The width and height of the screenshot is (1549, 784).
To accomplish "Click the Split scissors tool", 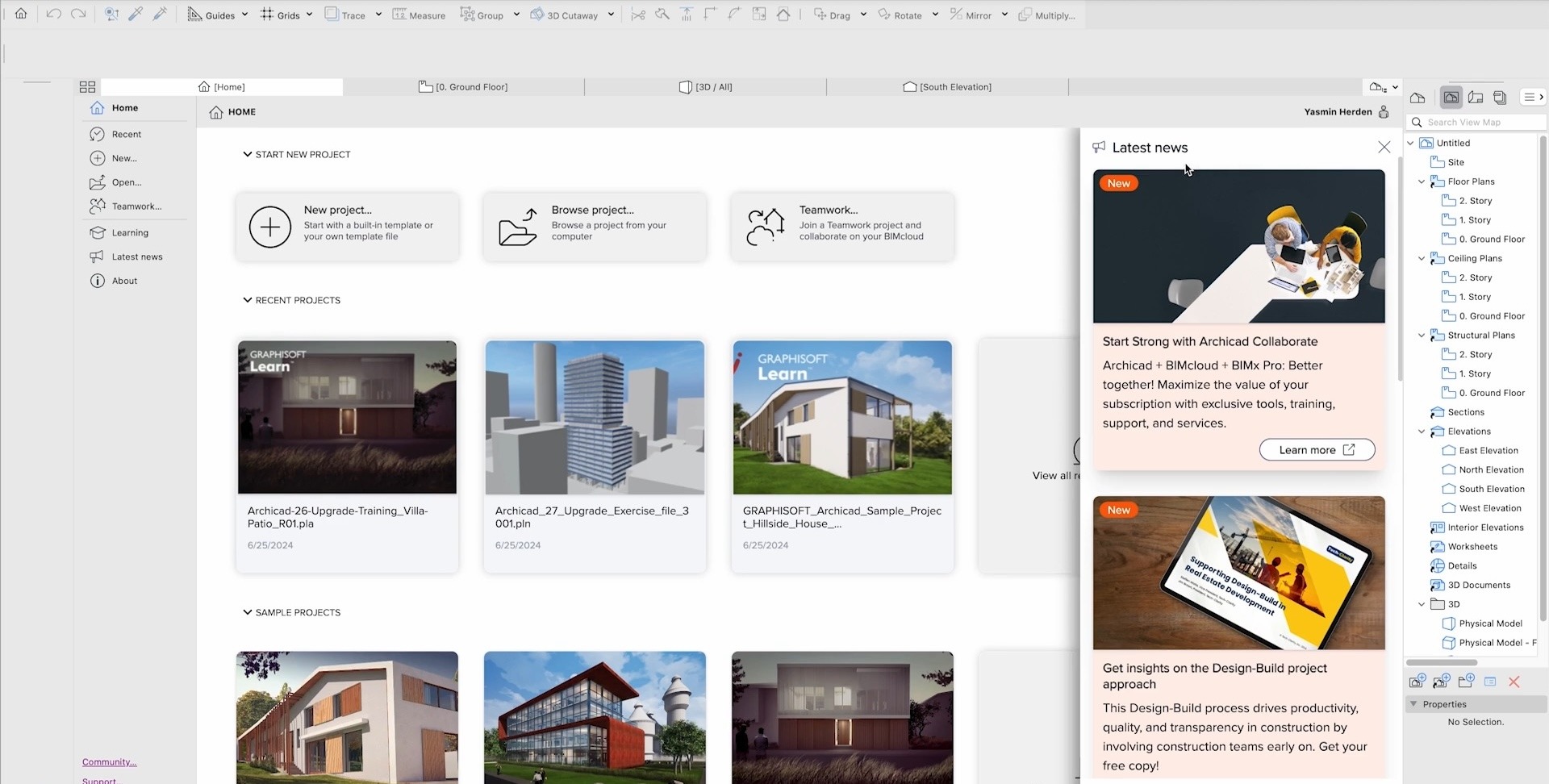I will point(638,14).
